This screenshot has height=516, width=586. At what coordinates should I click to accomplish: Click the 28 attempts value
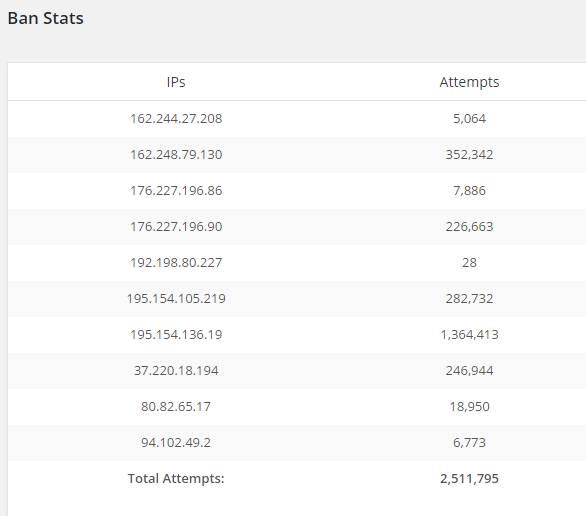(x=469, y=263)
